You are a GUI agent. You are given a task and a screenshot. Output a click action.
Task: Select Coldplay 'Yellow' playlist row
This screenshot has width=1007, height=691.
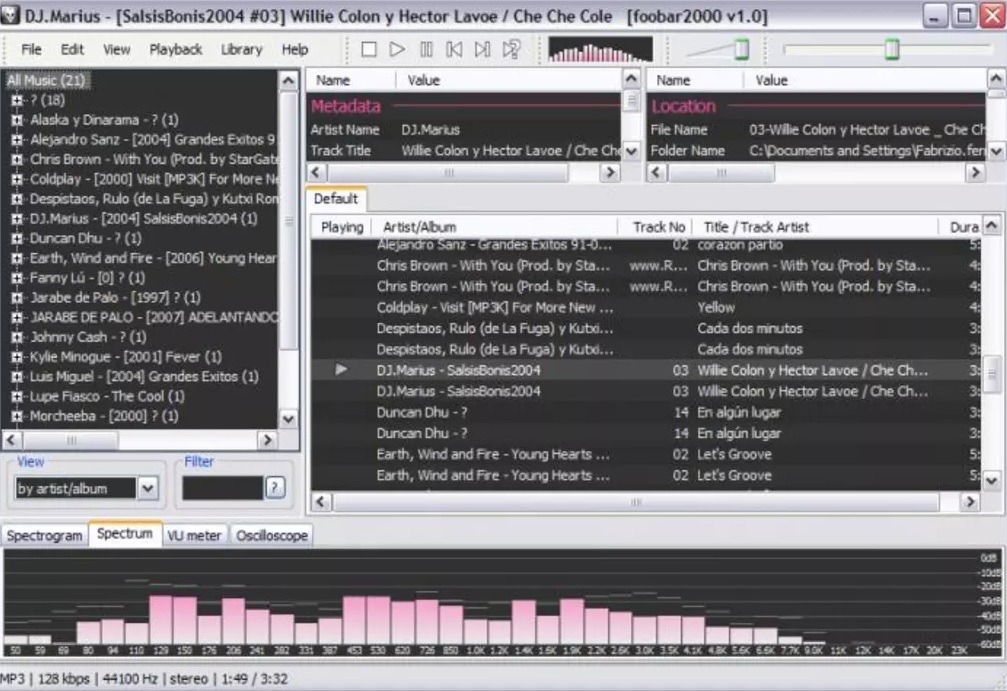645,308
